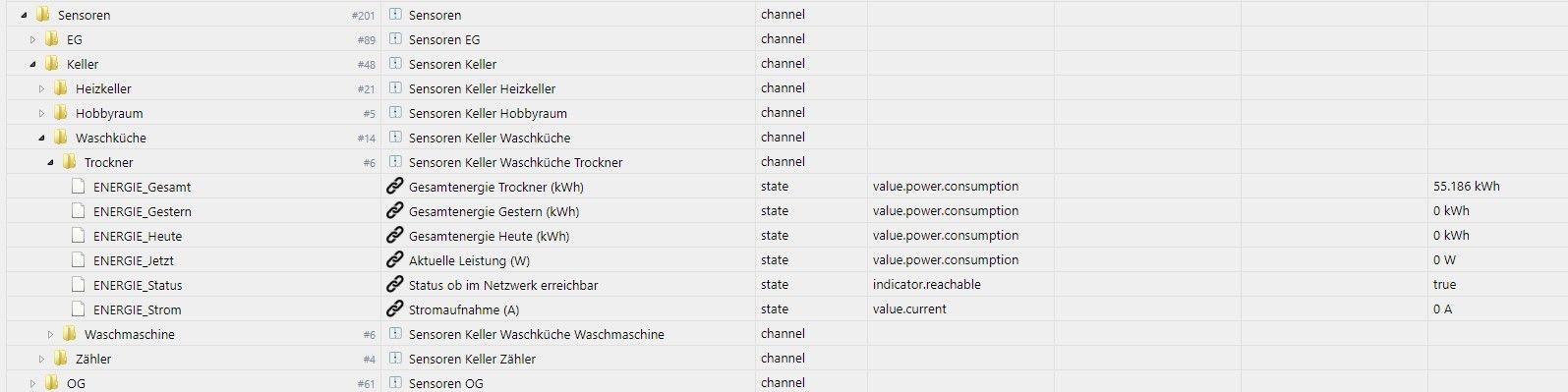
Task: Click the Zähler folder icon
Action: click(61, 359)
